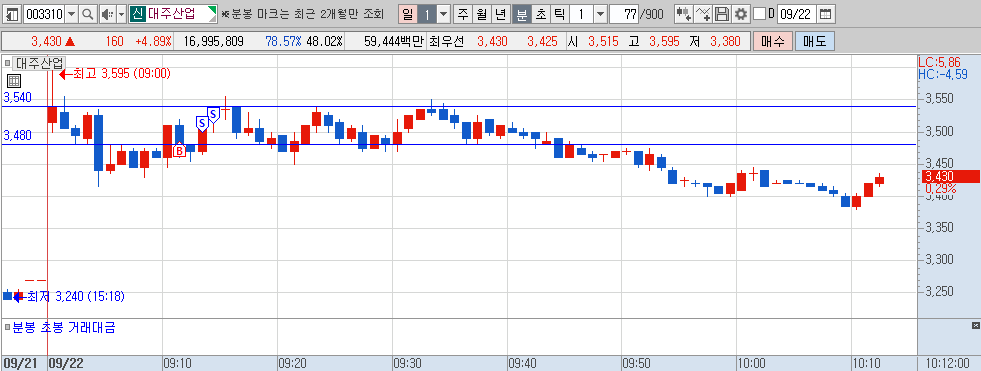This screenshot has height=371, width=981.
Task: Expand the stock code 003310 dropdown
Action: pos(71,14)
